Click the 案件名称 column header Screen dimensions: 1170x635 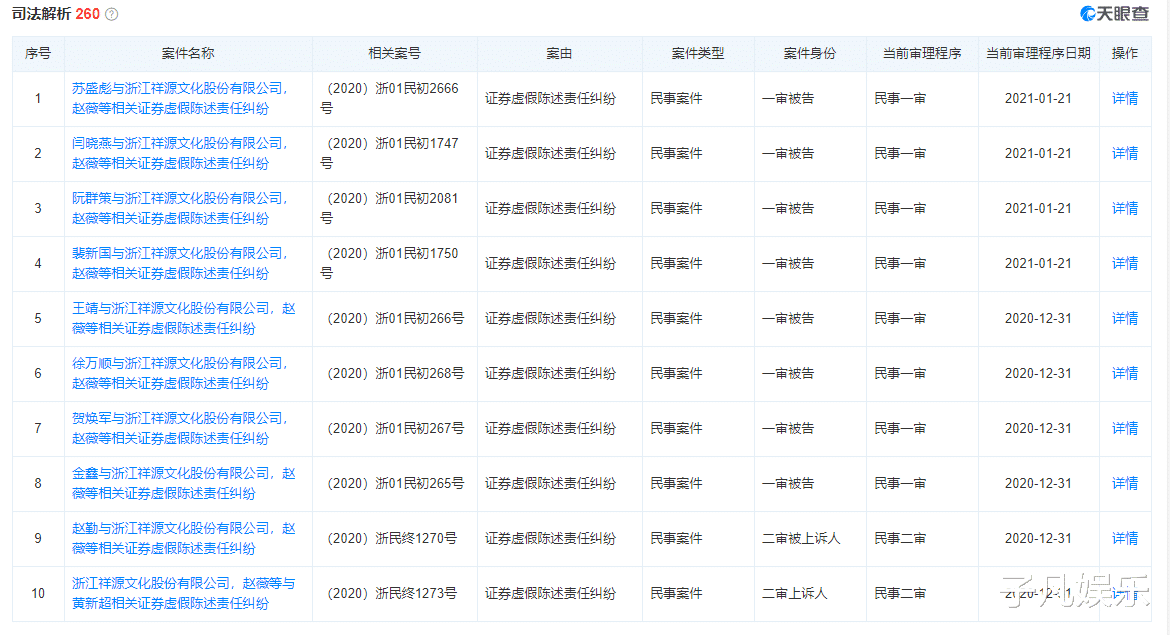tap(187, 54)
